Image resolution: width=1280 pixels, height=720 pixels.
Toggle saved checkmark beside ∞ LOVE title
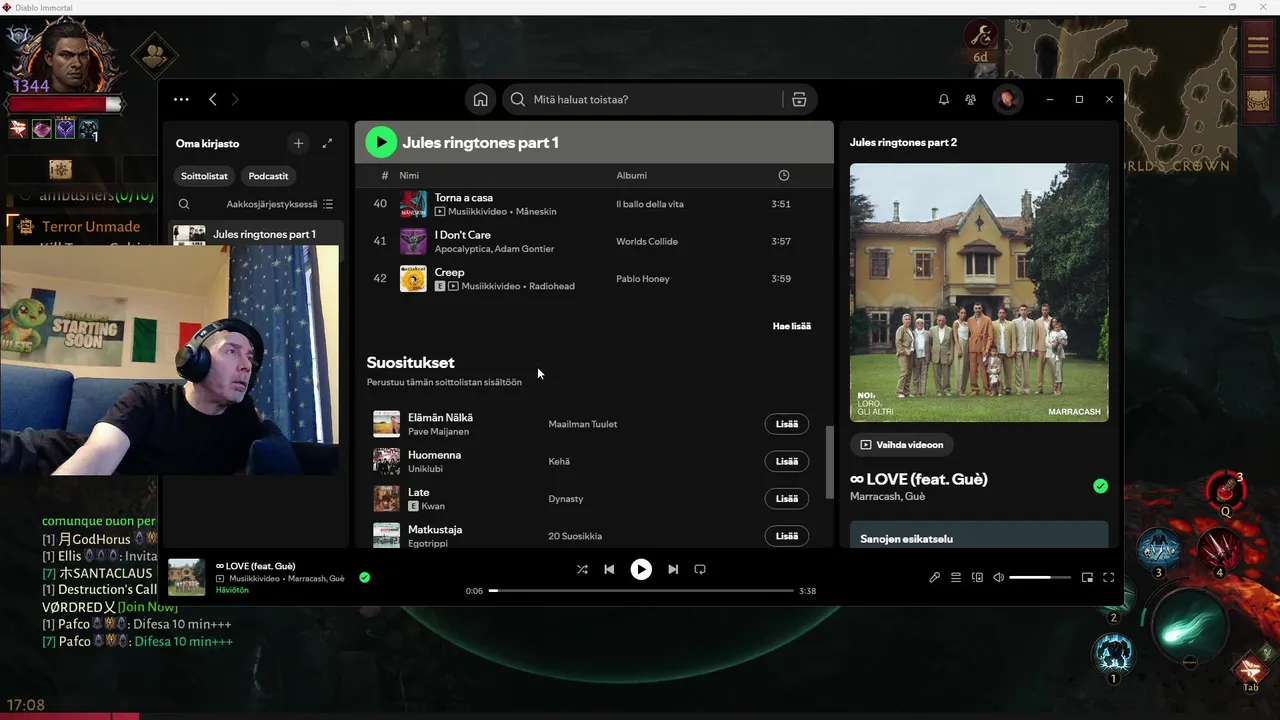(x=1100, y=486)
